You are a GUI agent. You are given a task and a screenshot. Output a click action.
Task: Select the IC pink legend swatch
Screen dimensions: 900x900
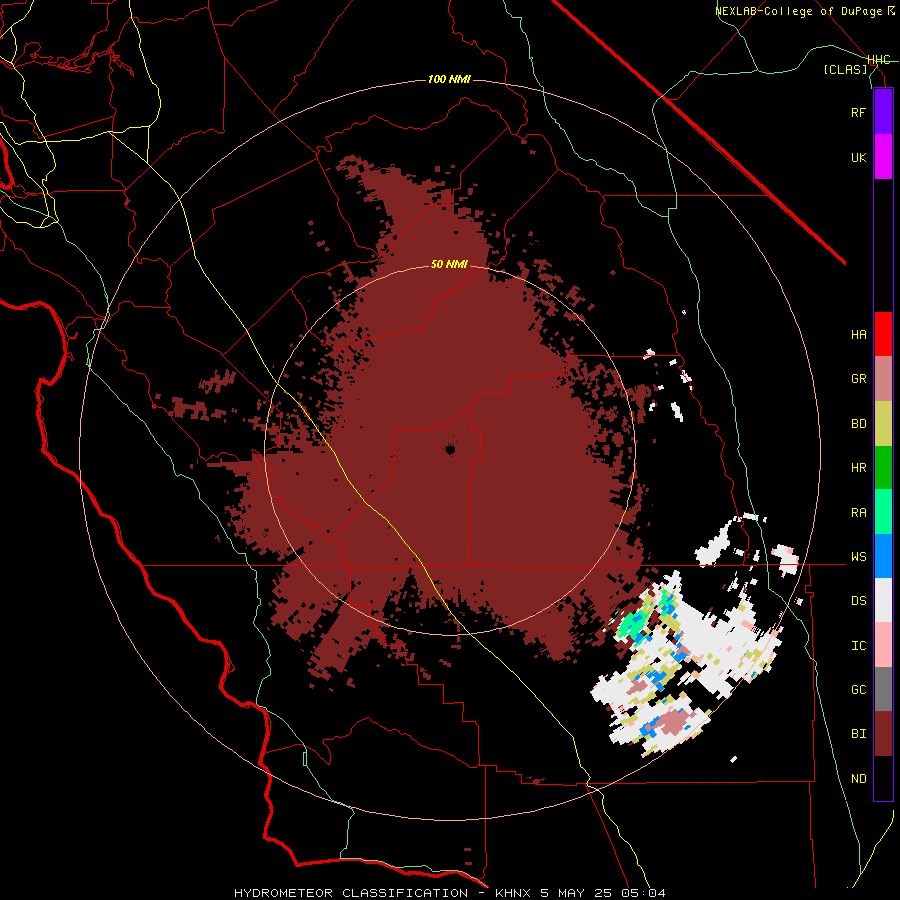coord(883,645)
